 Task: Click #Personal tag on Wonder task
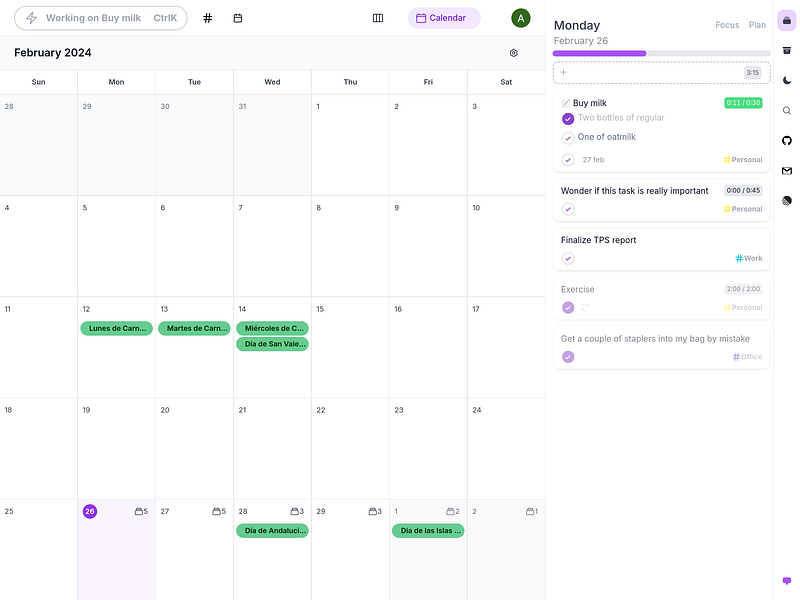[743, 209]
